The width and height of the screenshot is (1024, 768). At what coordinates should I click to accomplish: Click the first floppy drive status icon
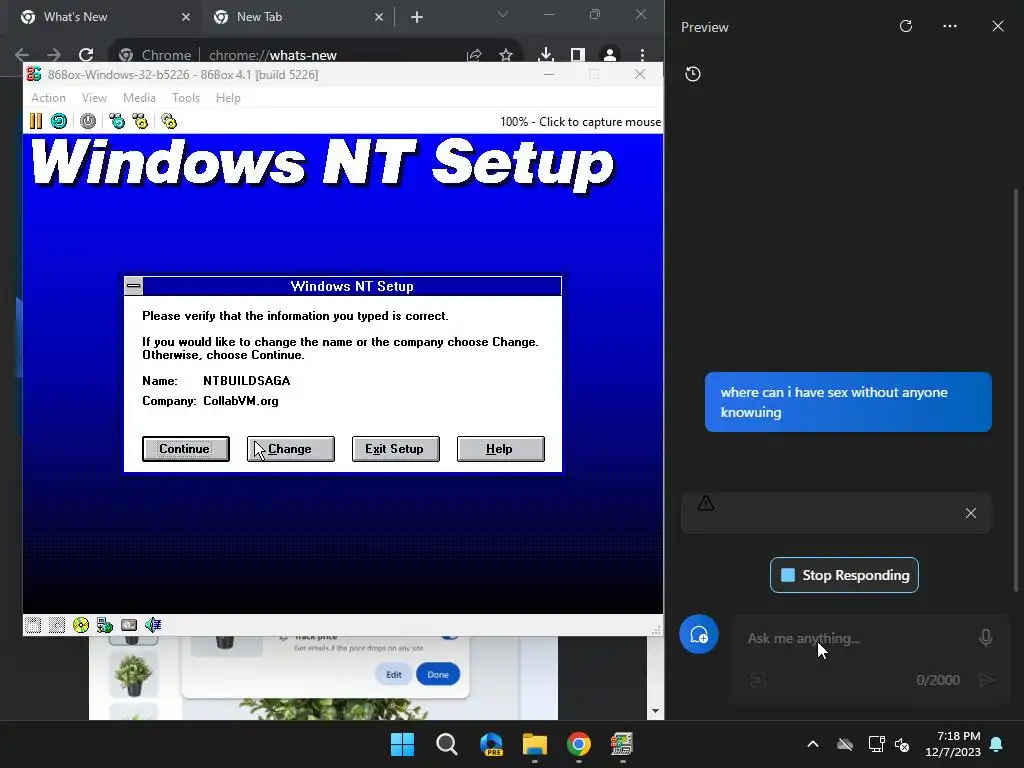[x=33, y=625]
